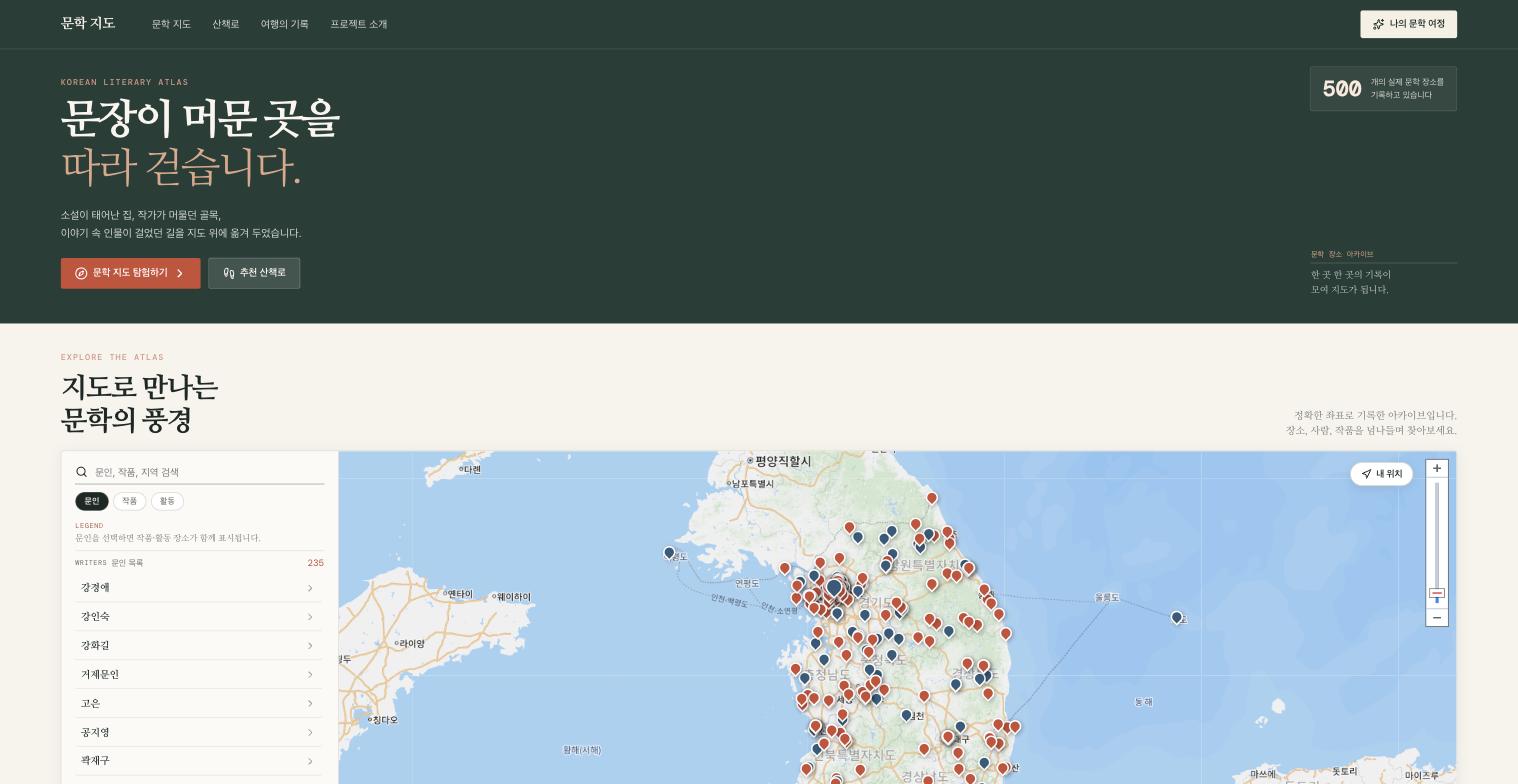Open the 프로젝트 소개 nav item
Viewport: 1518px width, 784px height.
[x=359, y=24]
